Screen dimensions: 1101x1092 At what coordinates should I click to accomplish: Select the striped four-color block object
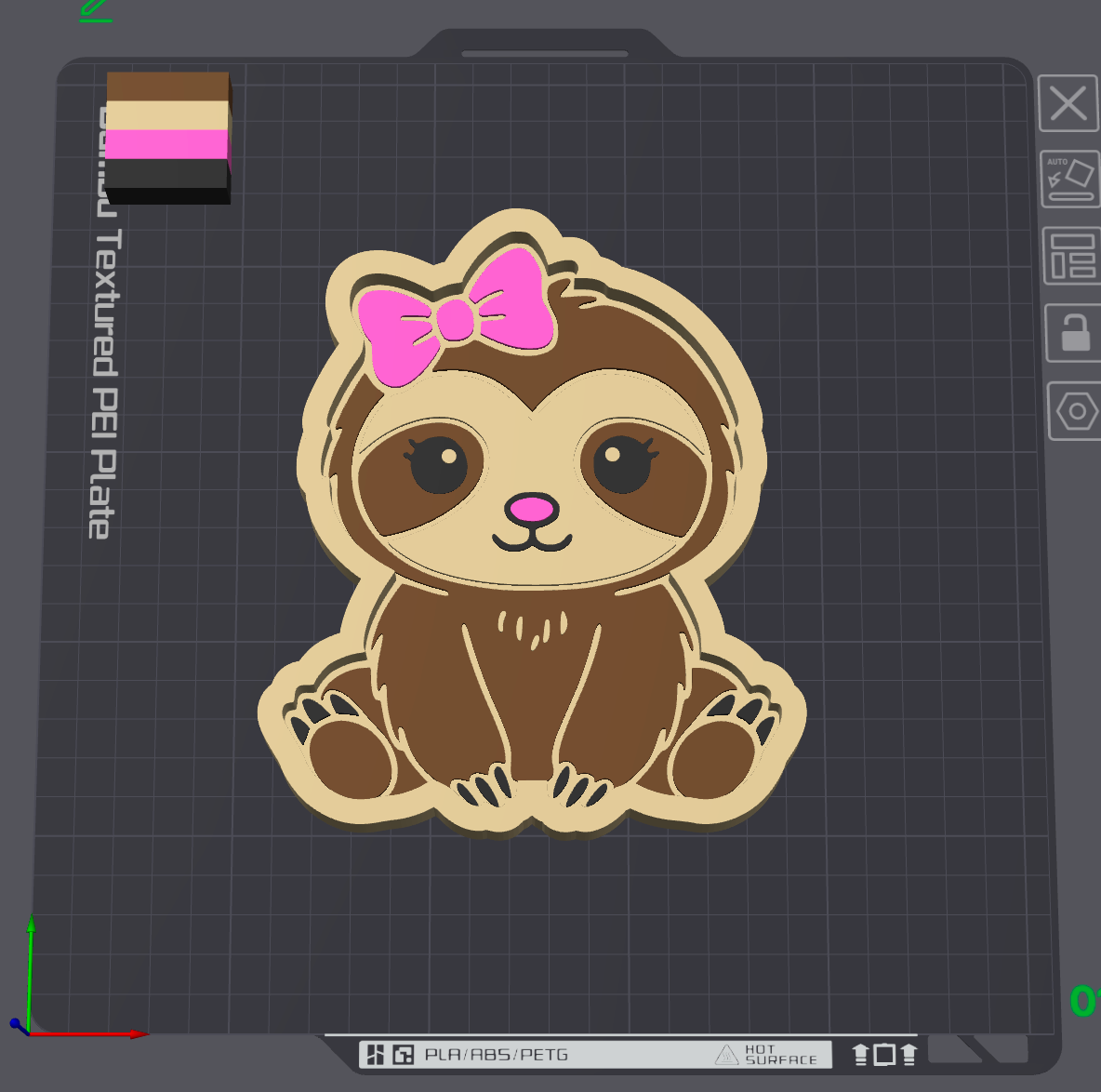point(168,138)
